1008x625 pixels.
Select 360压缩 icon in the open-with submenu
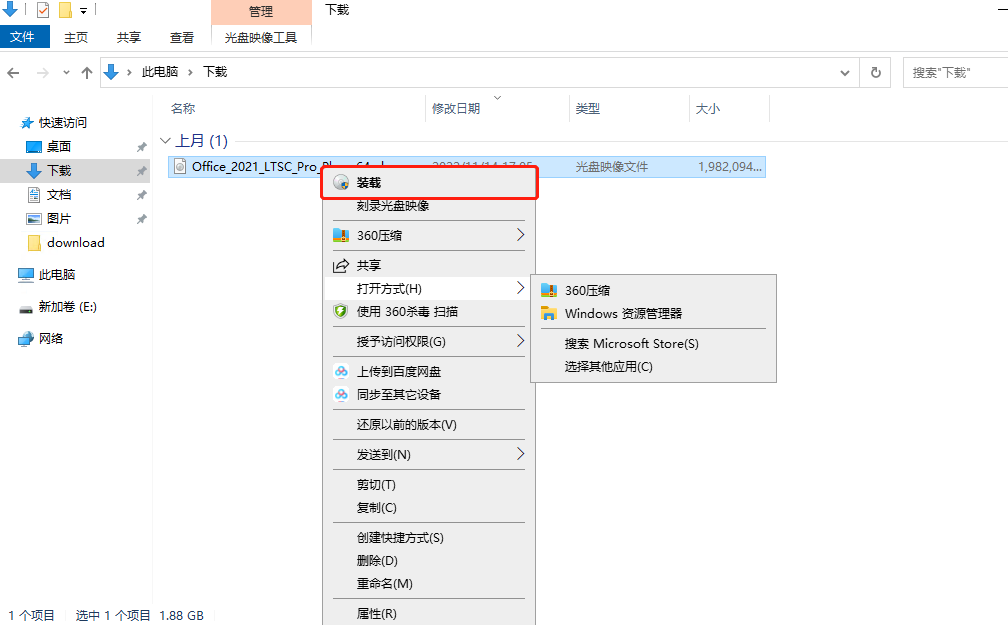550,290
